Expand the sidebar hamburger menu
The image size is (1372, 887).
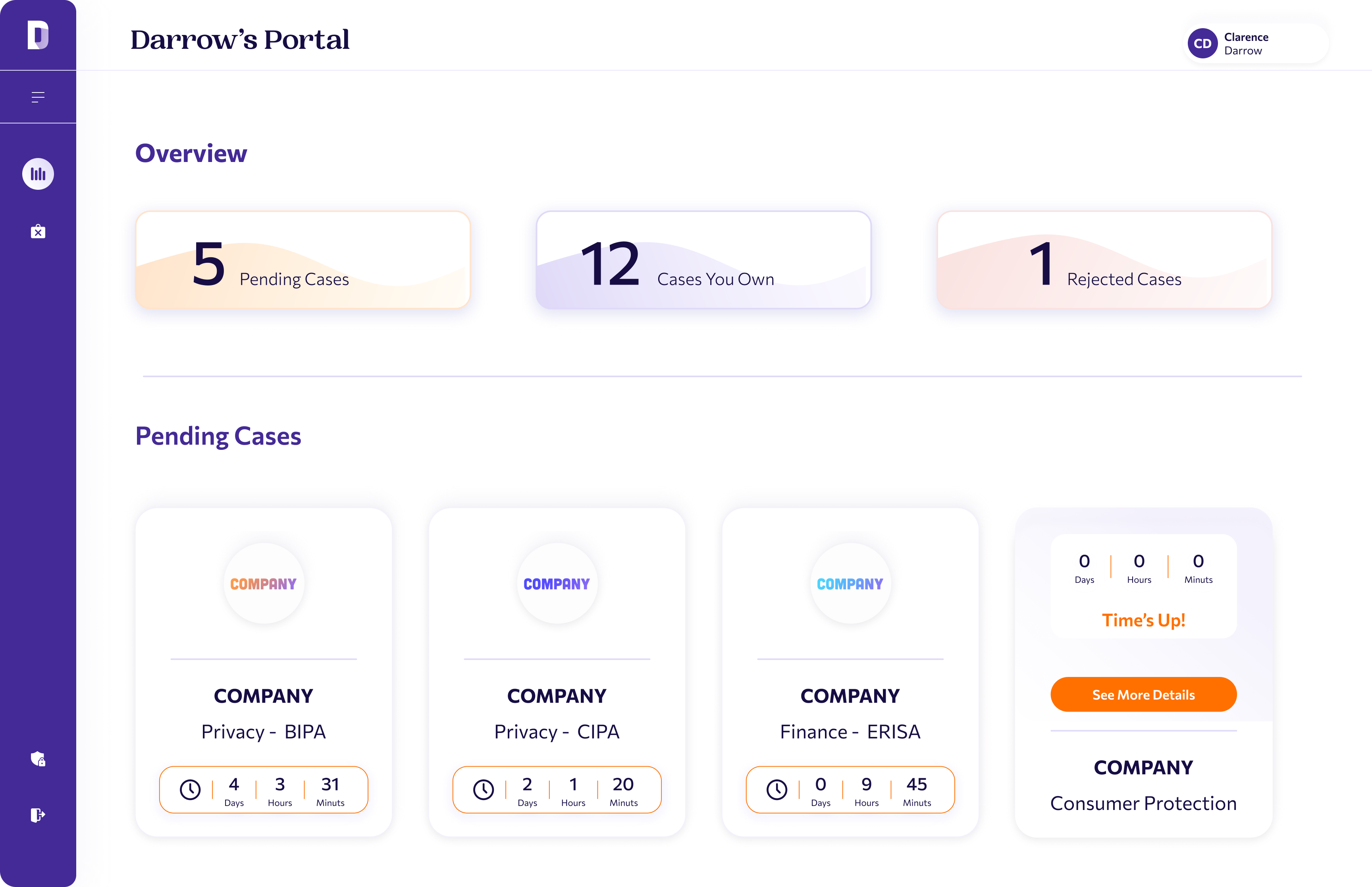tap(38, 97)
